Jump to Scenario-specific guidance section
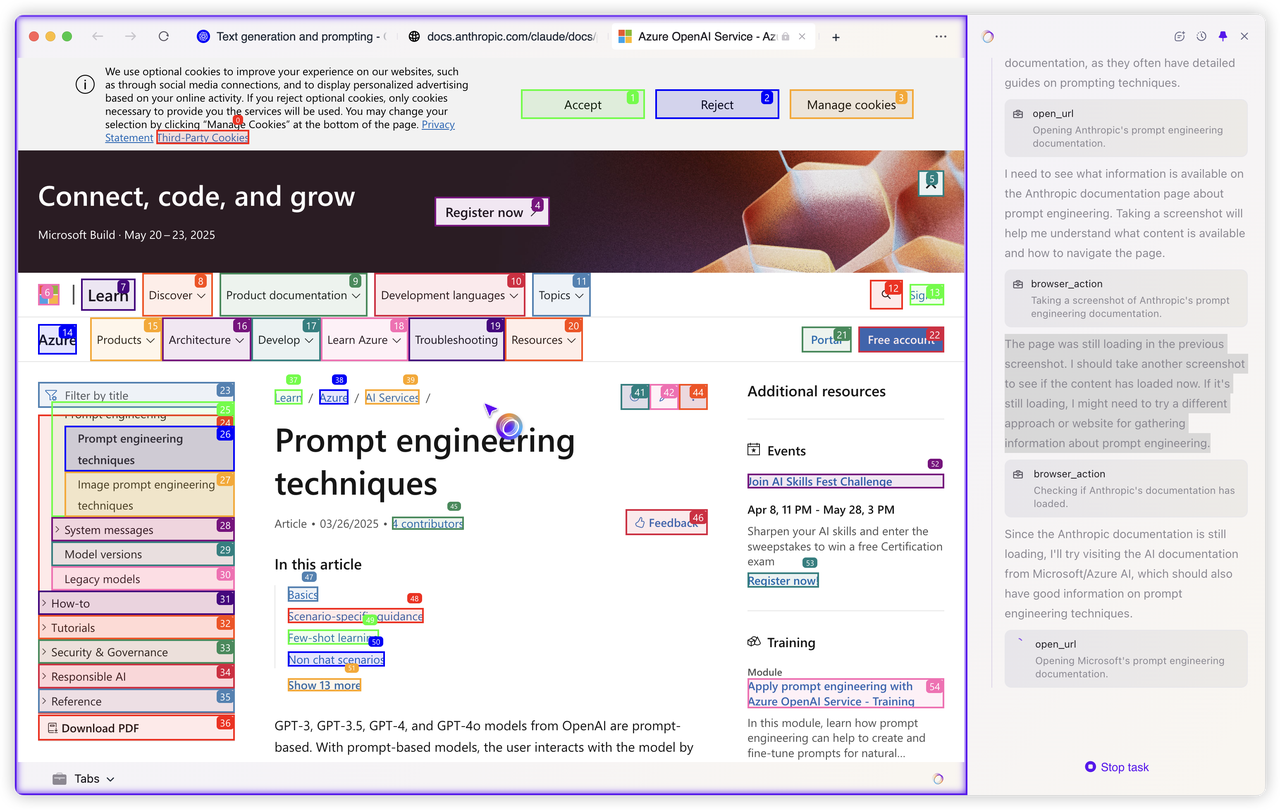This screenshot has height=810, width=1280. pos(355,616)
